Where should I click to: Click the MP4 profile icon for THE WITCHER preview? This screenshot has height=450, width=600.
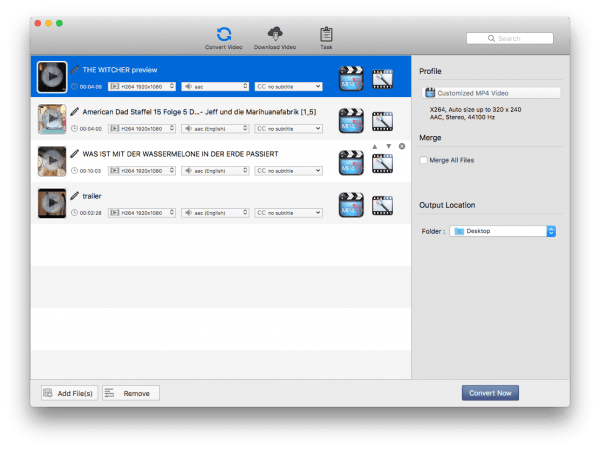(x=350, y=78)
